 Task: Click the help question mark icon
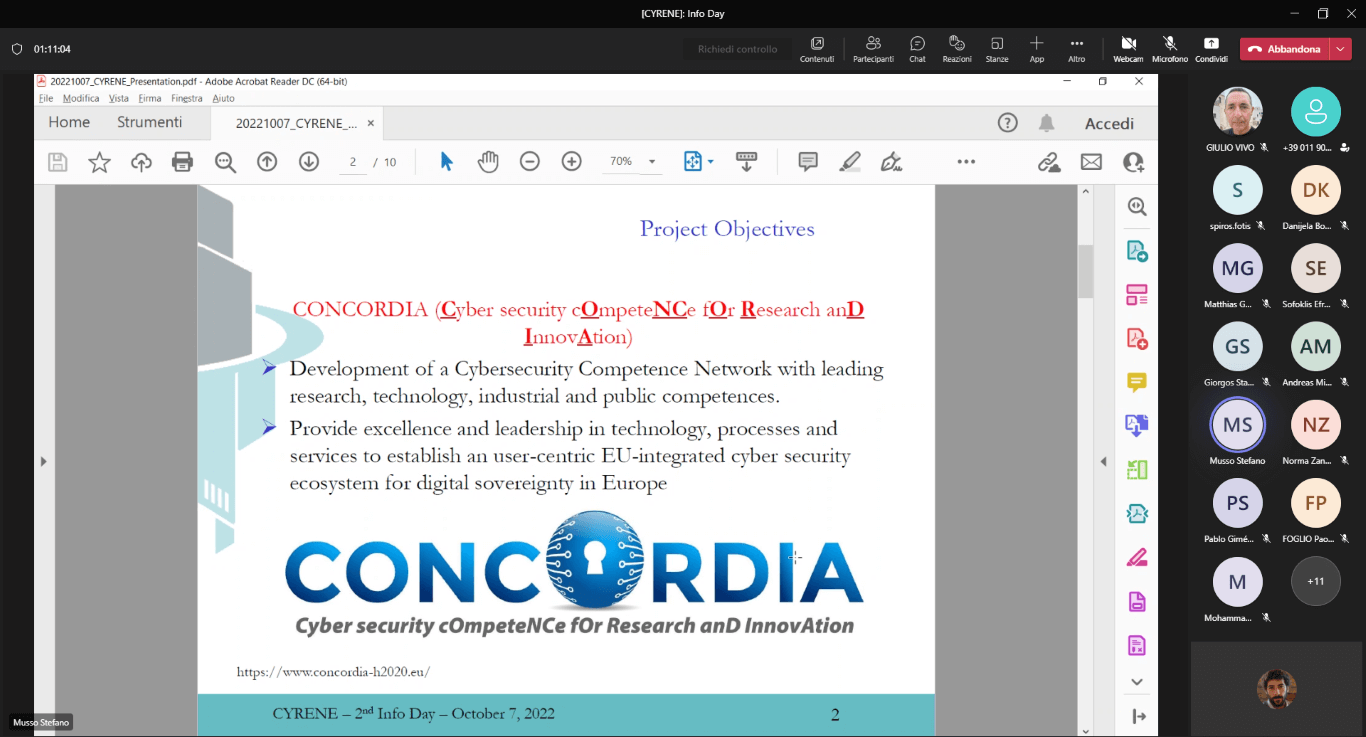1008,123
